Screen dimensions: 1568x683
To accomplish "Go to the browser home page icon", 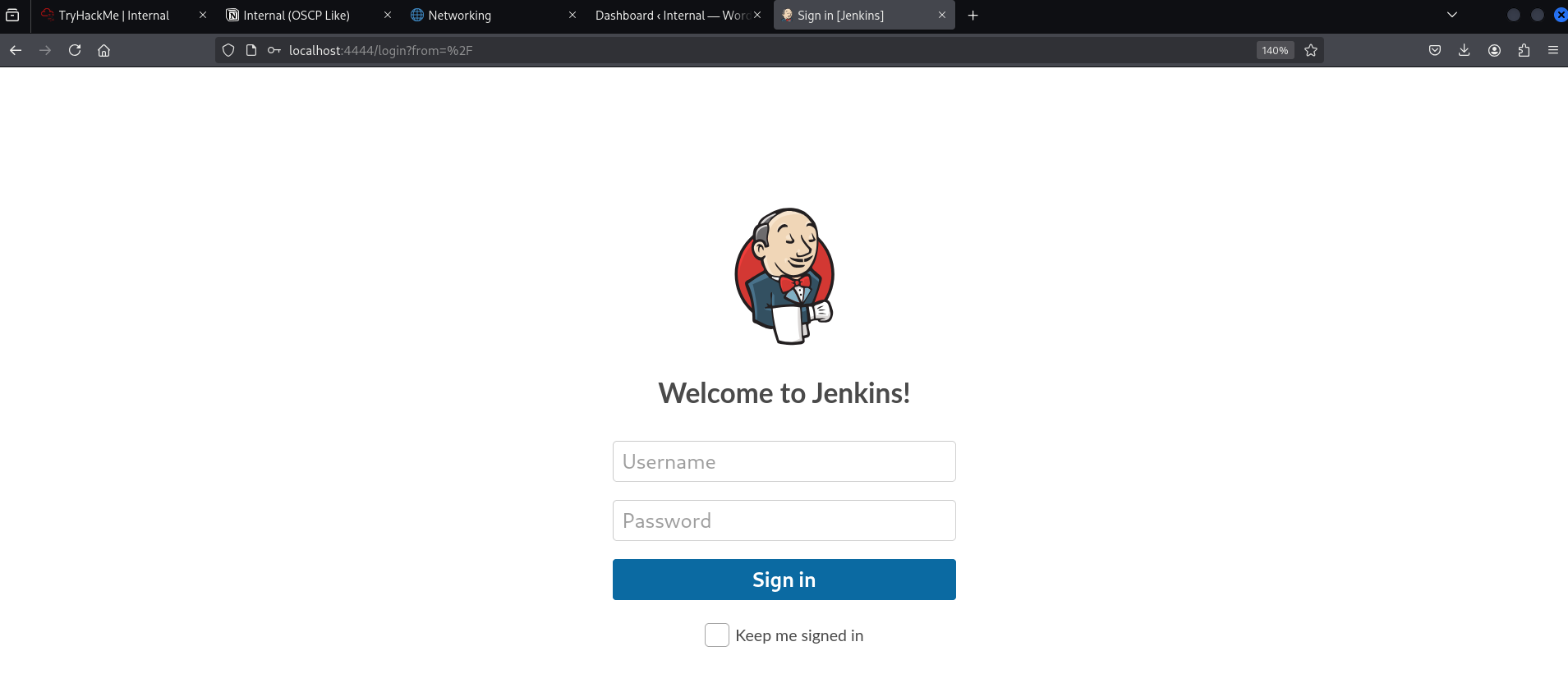I will point(103,50).
